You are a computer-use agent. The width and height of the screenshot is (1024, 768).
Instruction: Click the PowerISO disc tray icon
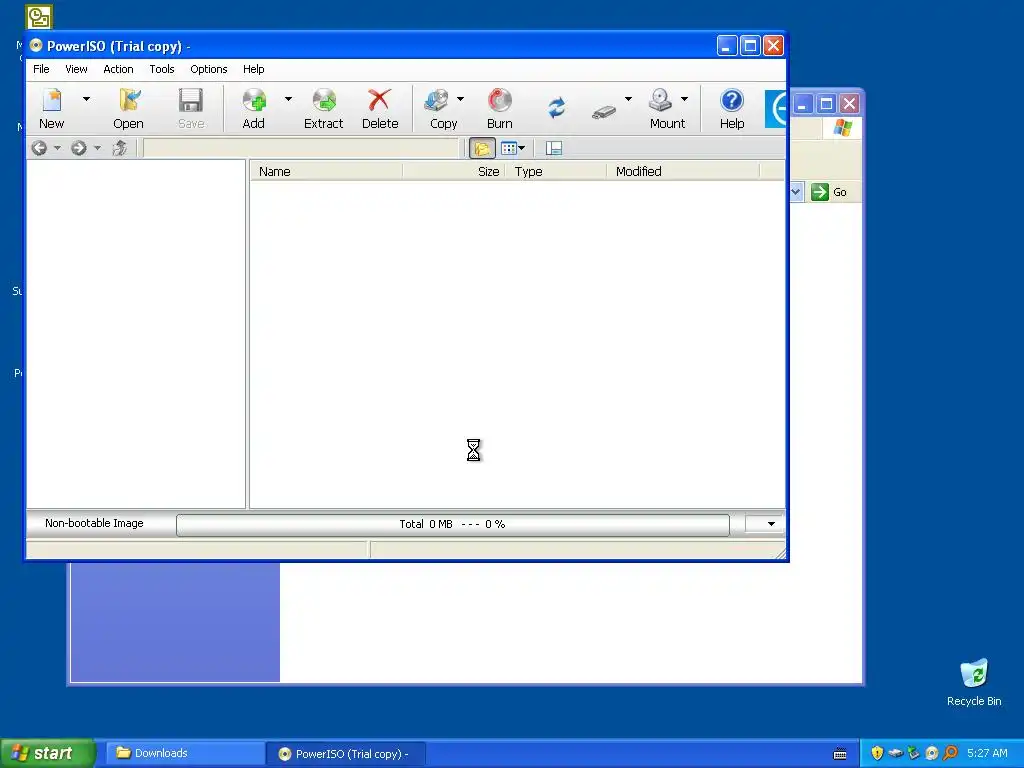coord(932,753)
